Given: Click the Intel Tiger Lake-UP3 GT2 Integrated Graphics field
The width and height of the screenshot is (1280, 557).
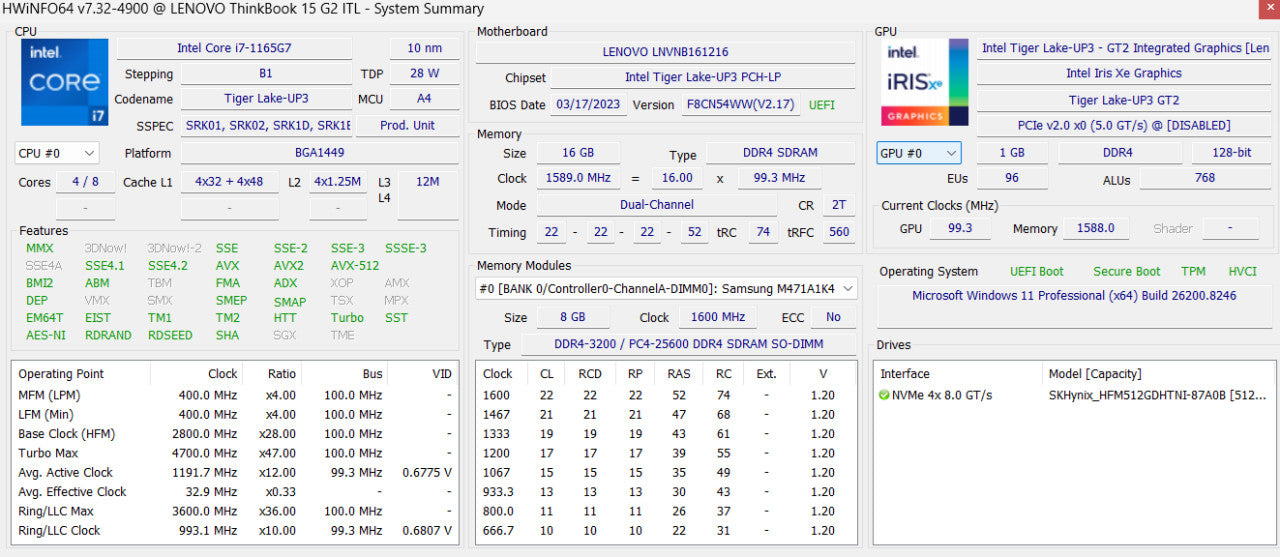Looking at the screenshot, I should [x=1125, y=48].
